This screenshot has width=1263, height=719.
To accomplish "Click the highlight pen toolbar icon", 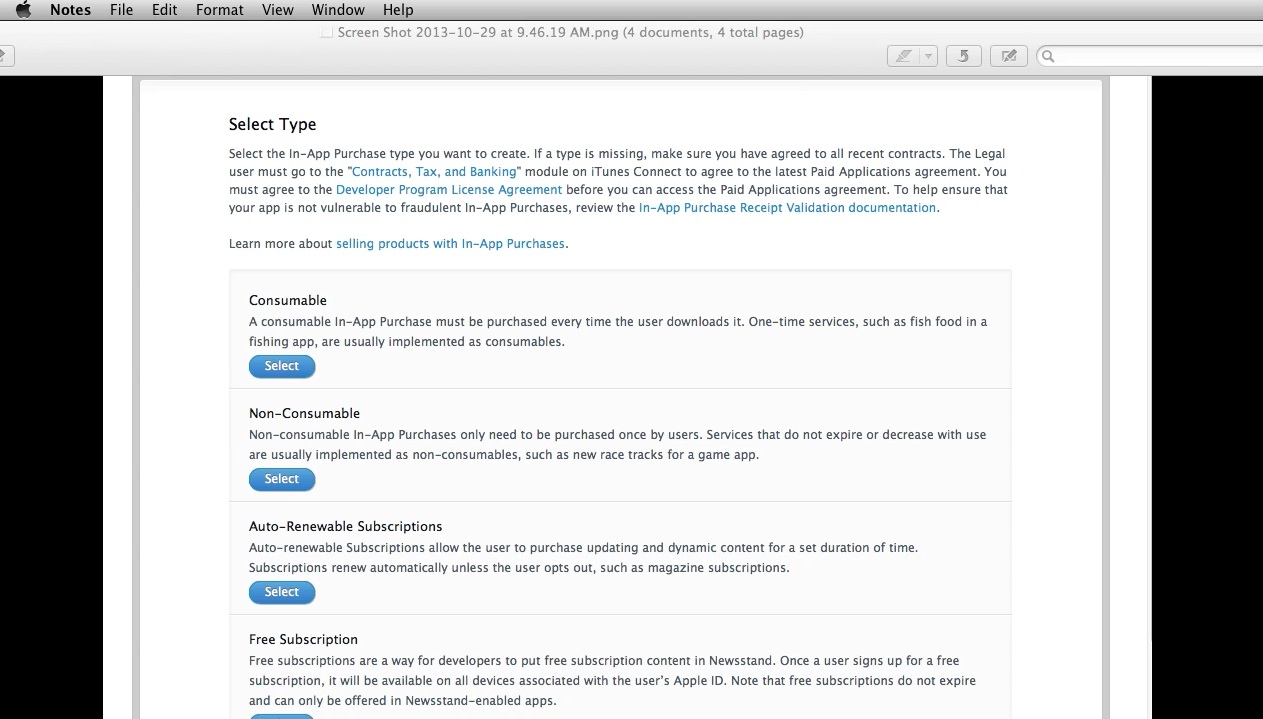I will pos(903,56).
